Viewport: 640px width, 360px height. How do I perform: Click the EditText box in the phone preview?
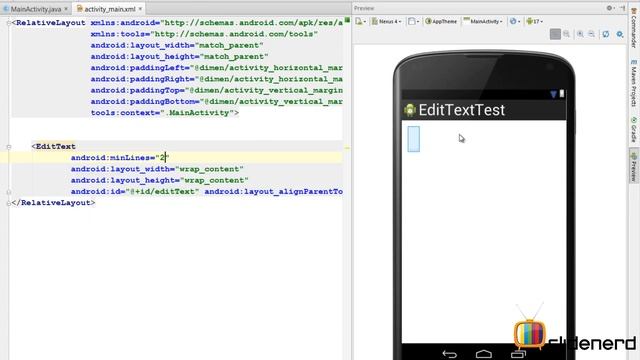(413, 139)
